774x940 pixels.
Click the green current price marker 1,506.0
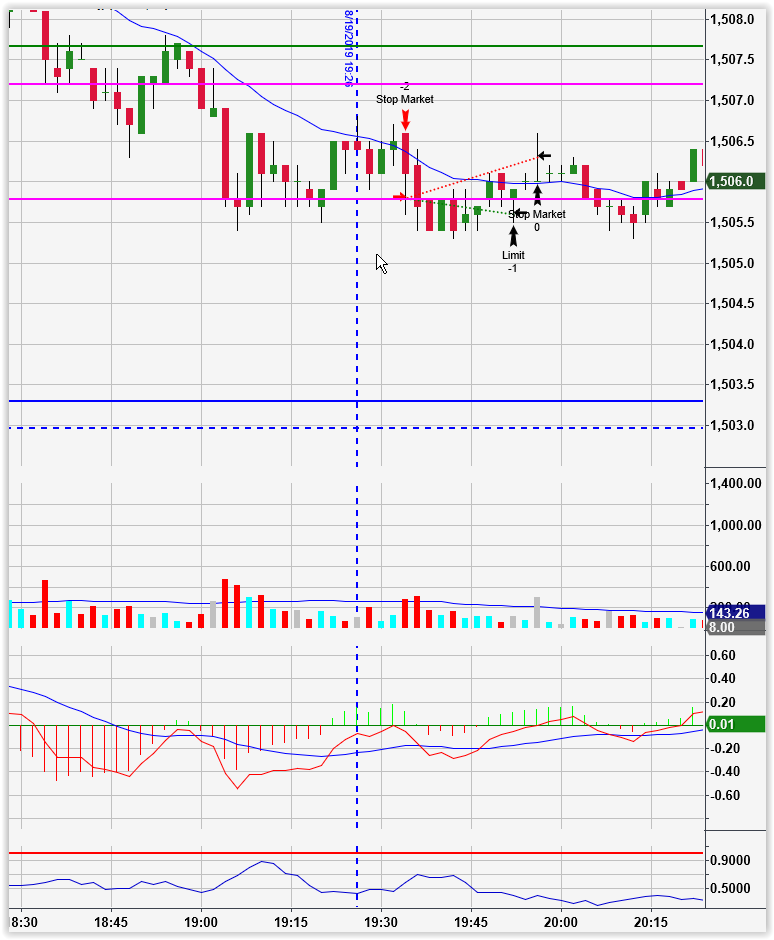[736, 181]
